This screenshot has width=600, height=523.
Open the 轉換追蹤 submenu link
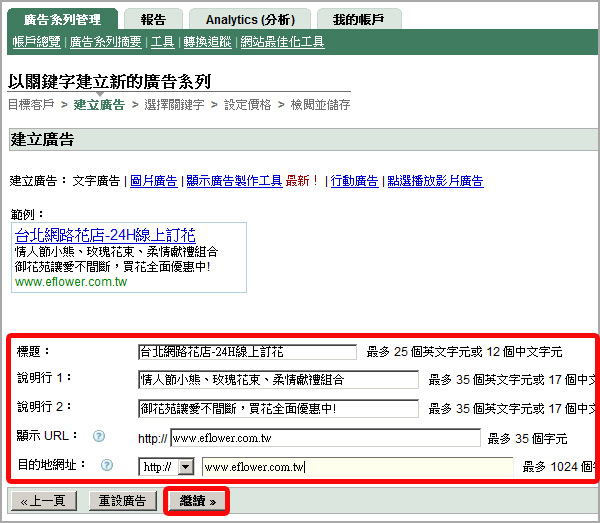tap(207, 41)
